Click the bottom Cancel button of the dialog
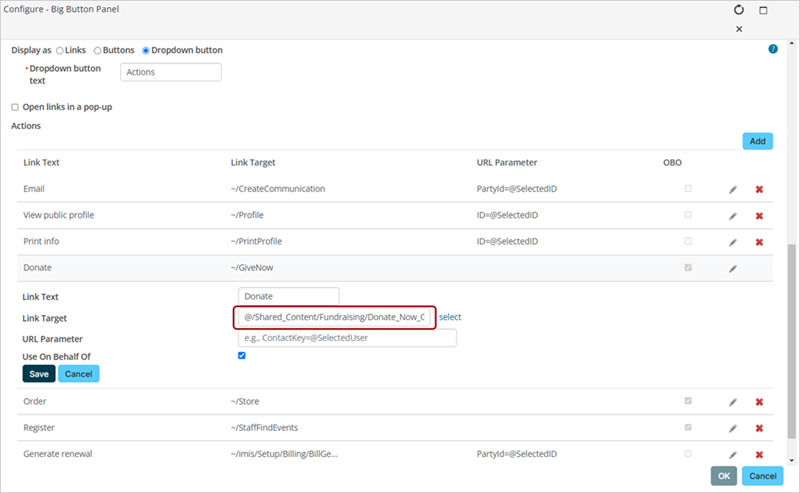The image size is (800, 493). [762, 476]
